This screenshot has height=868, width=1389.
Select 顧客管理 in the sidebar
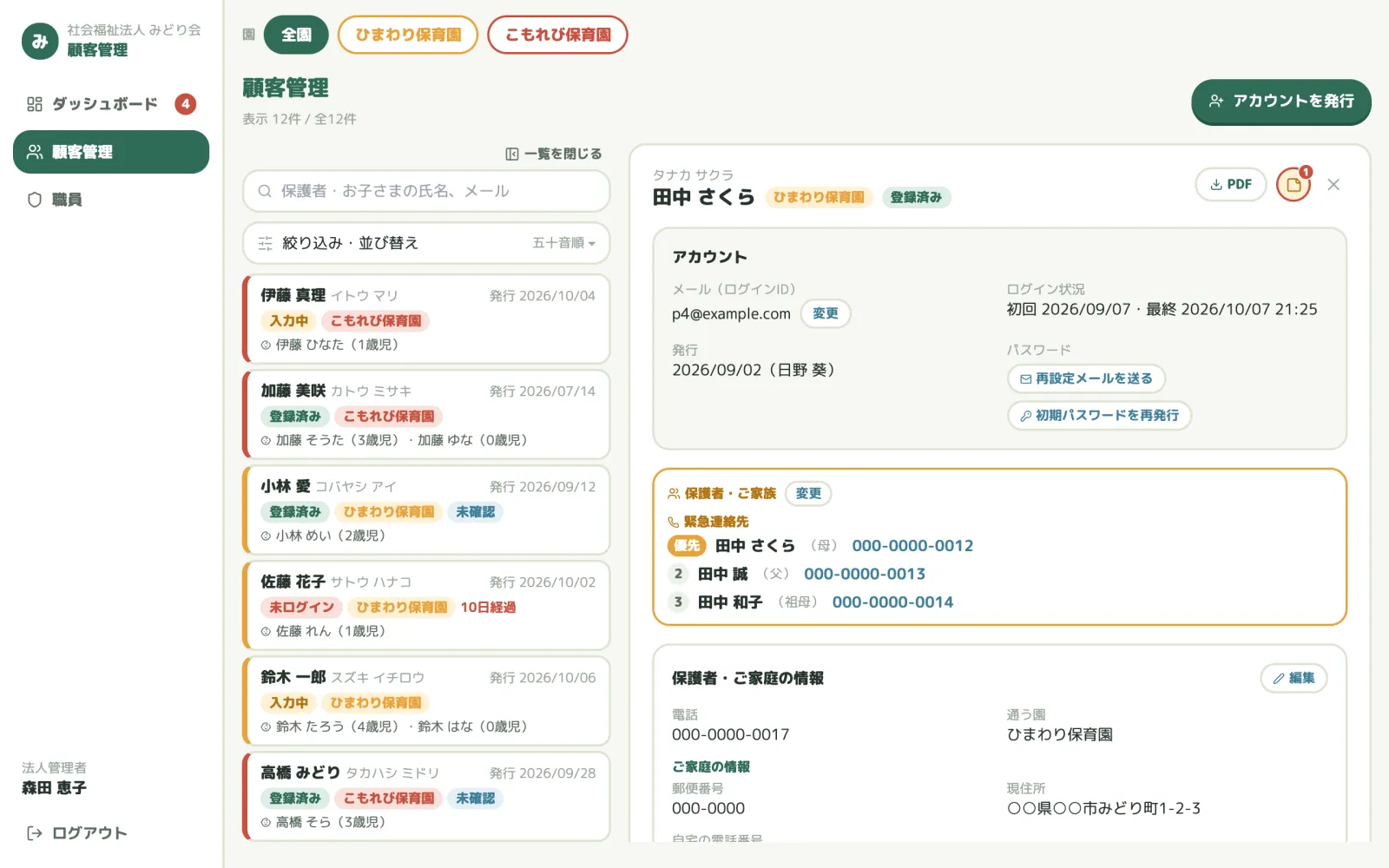(x=111, y=152)
